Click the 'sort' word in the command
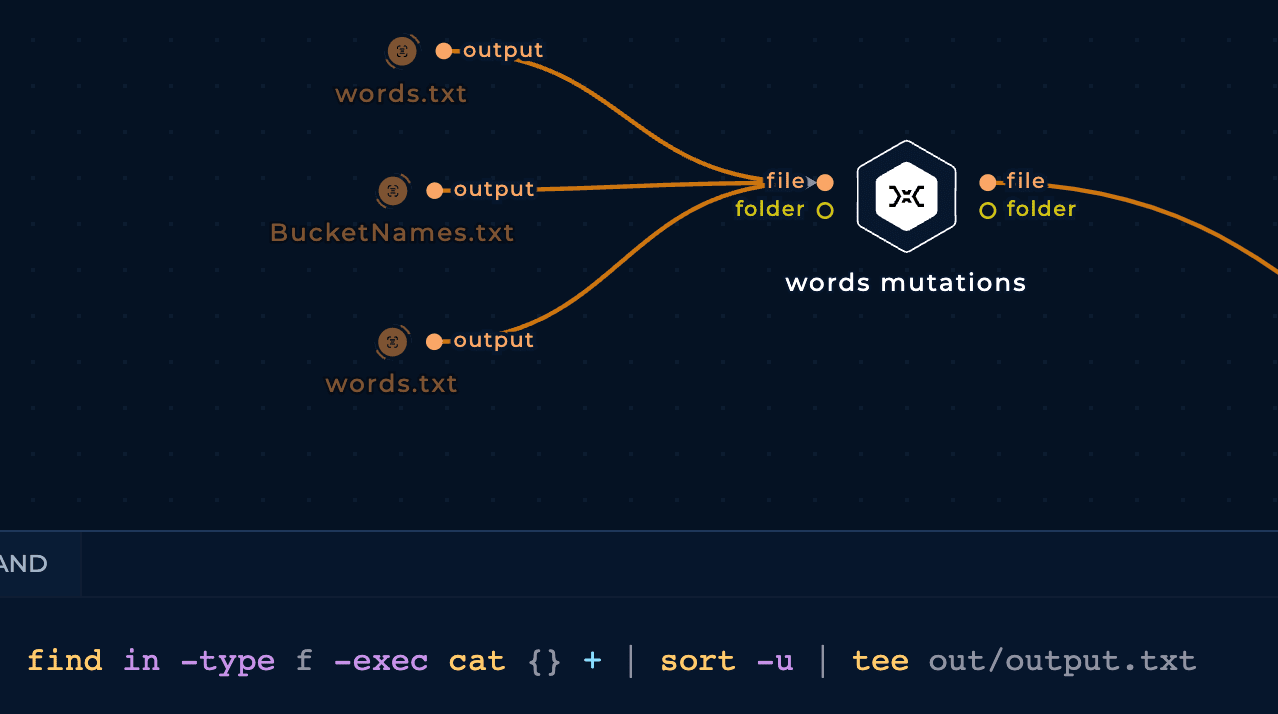Viewport: 1278px width, 714px height. [698, 661]
